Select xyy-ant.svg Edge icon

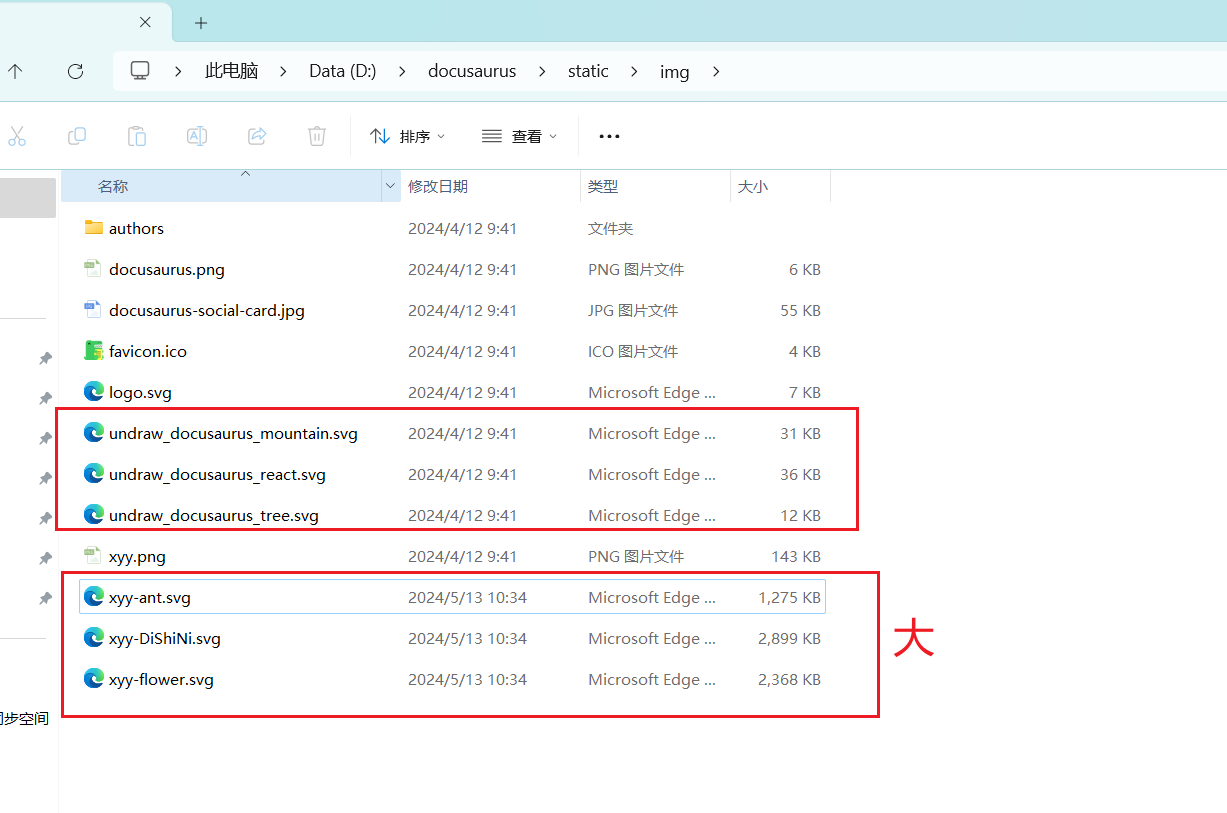94,596
